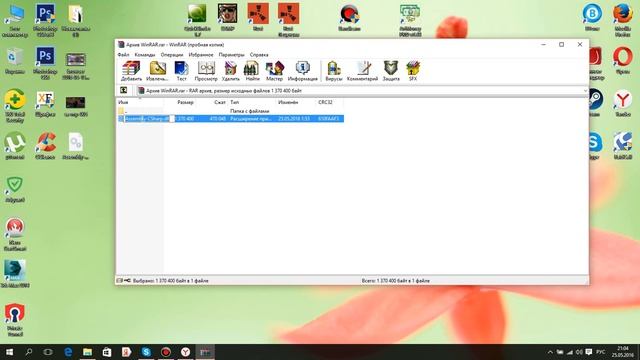Expand the archive path dropdown
The width and height of the screenshot is (640, 360).
click(585, 91)
